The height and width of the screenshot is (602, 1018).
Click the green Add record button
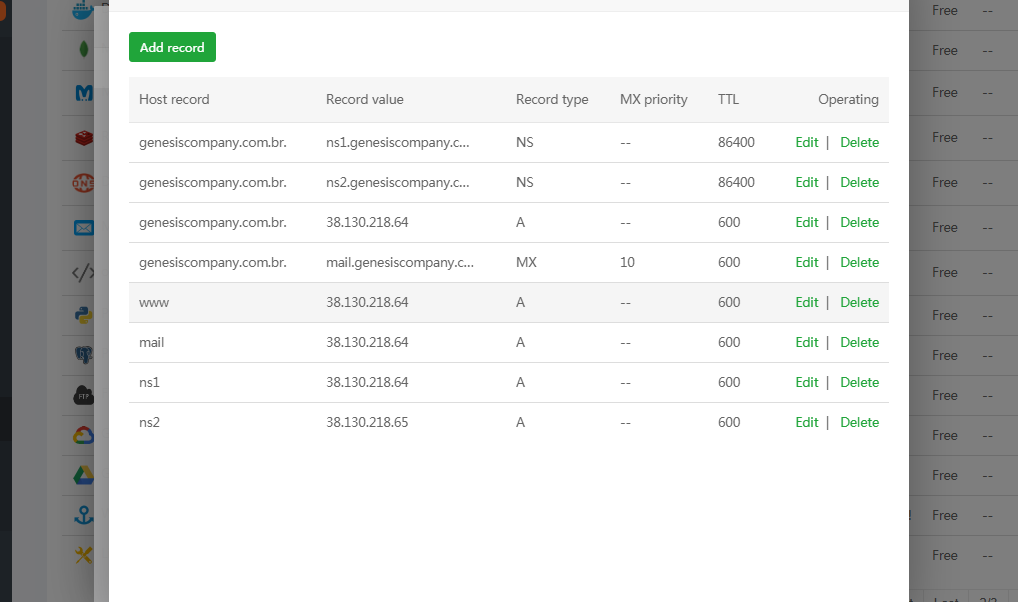coord(172,47)
